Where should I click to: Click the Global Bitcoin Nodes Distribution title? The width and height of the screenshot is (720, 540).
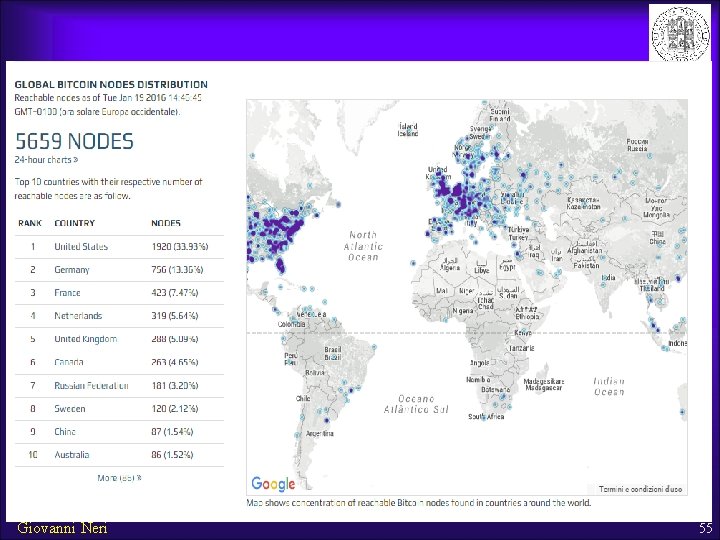[x=111, y=84]
